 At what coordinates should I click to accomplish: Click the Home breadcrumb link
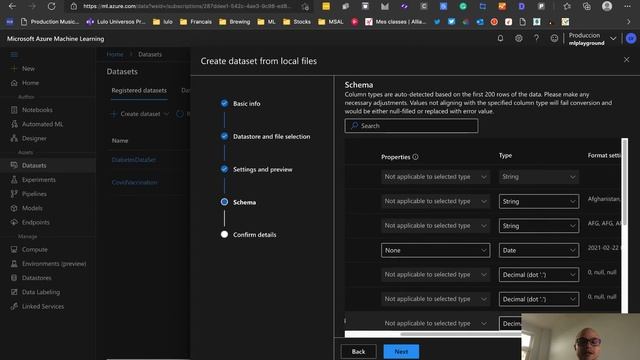coord(115,54)
